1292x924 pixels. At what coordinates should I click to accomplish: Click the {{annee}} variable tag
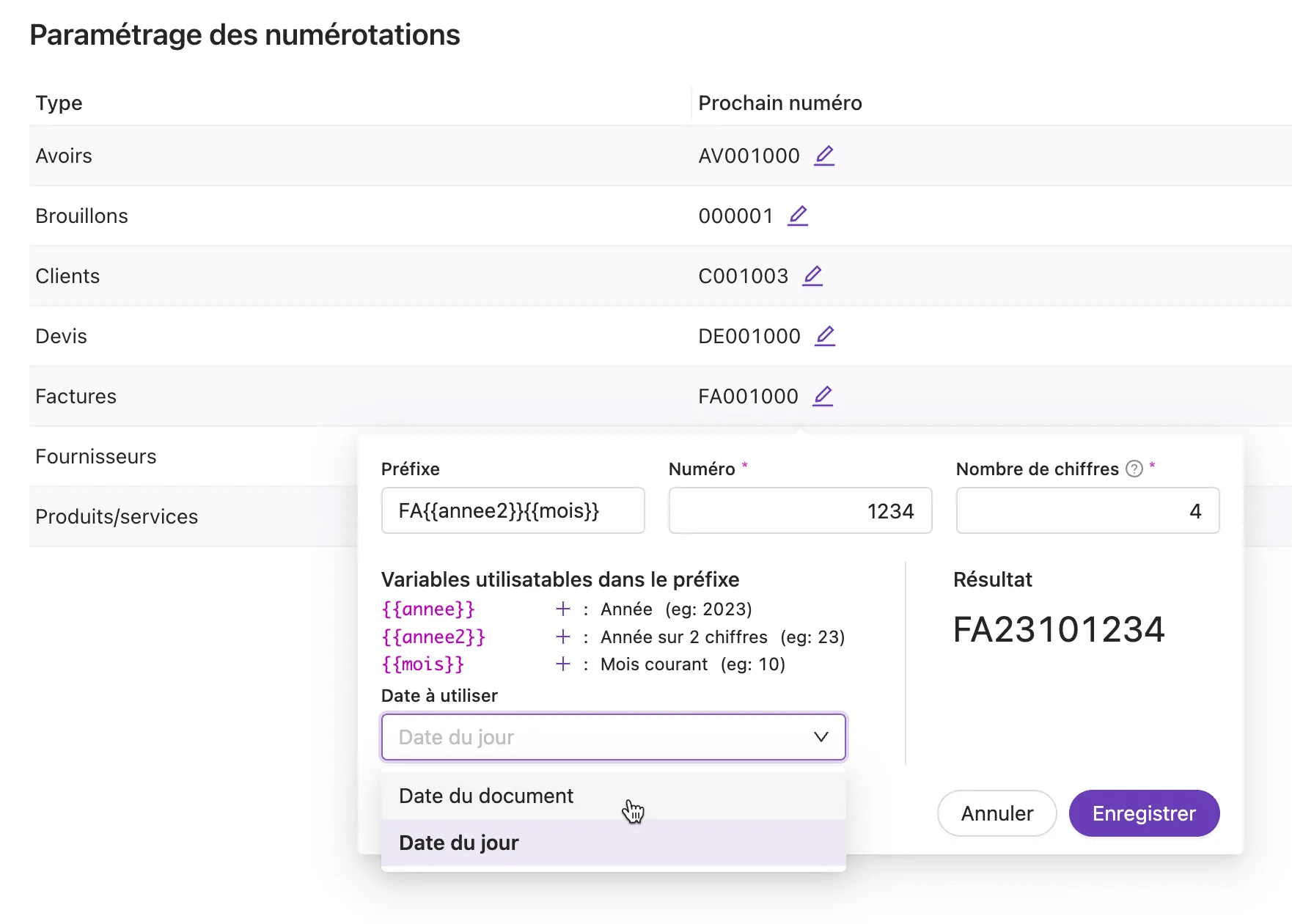[x=428, y=609]
